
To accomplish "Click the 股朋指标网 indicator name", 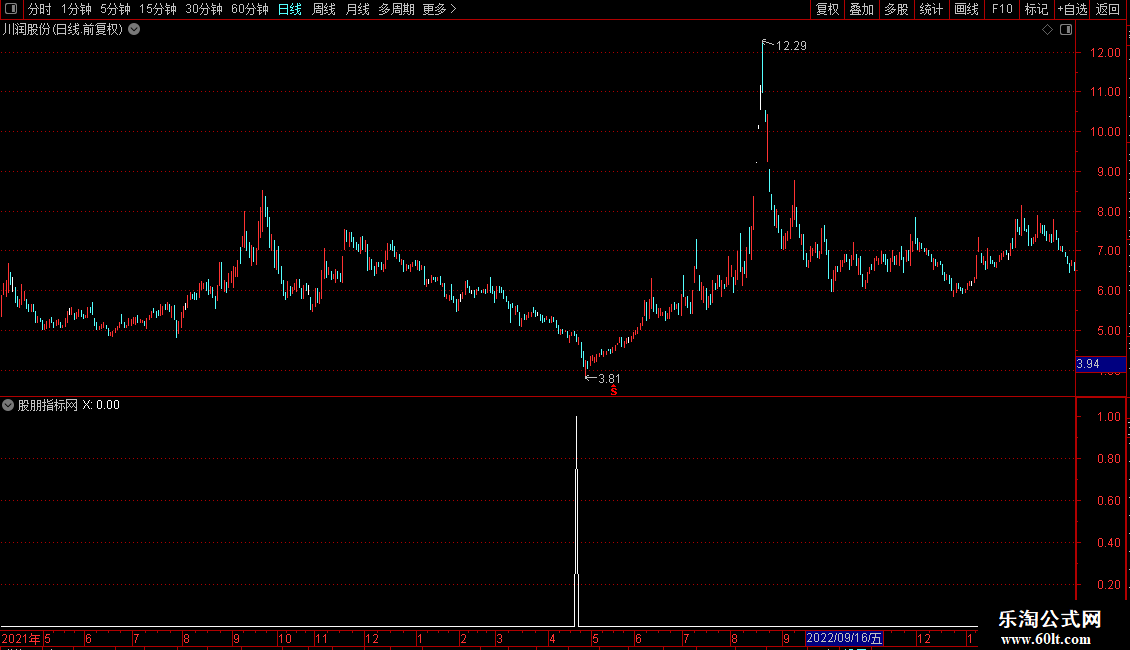I will coord(48,405).
